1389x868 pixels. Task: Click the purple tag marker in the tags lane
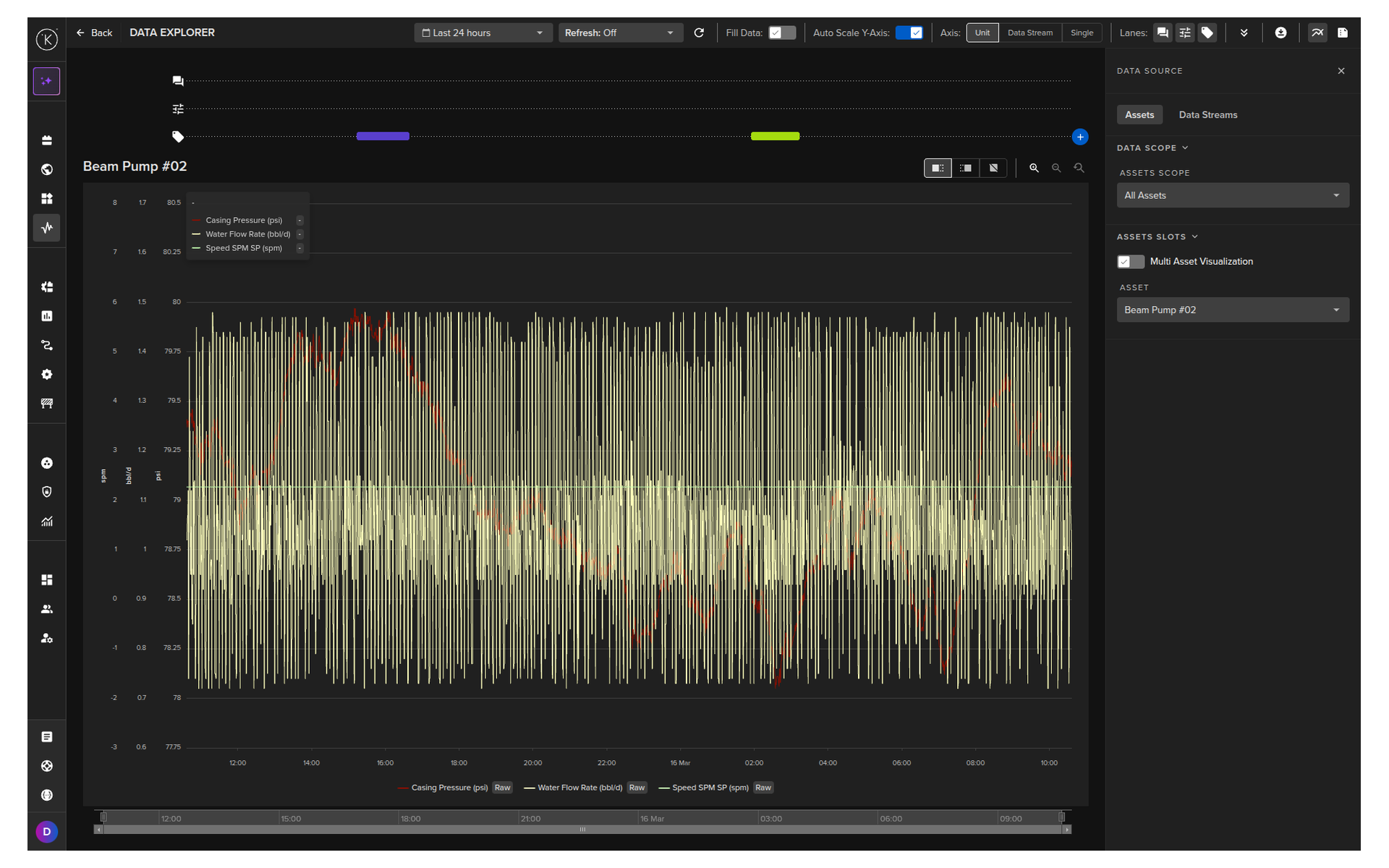click(x=383, y=136)
